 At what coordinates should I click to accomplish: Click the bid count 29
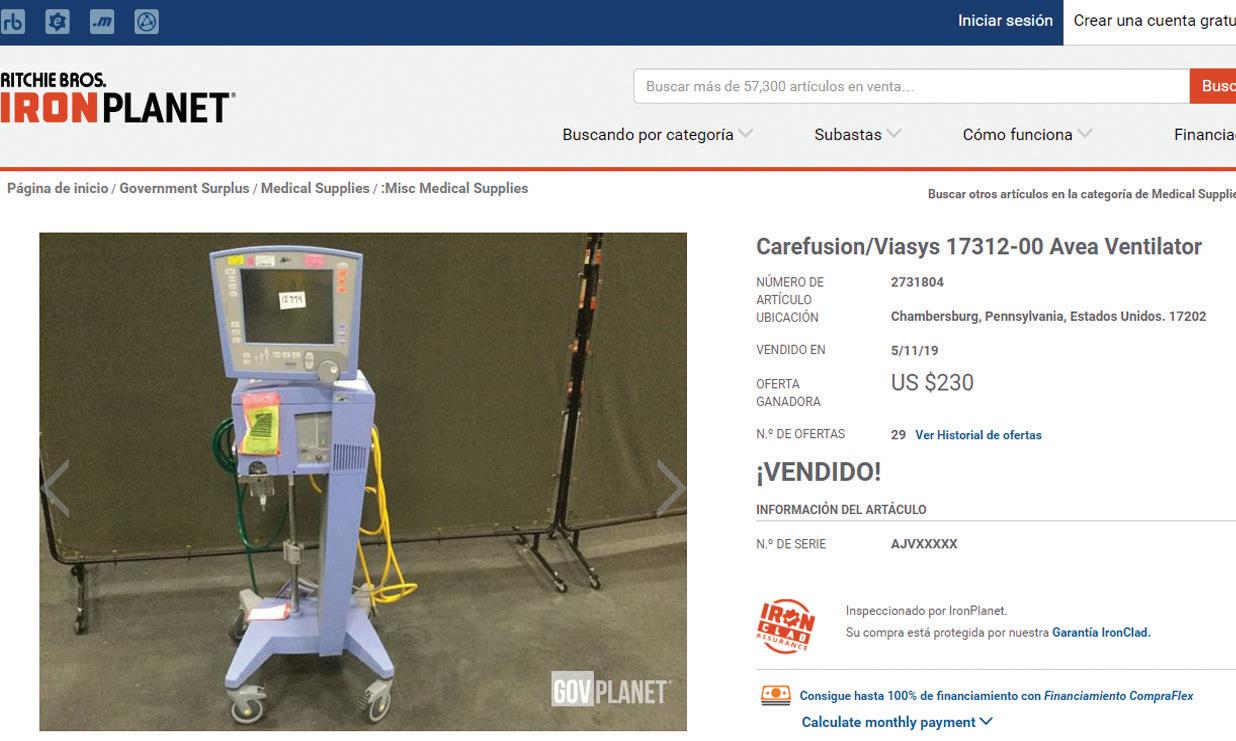[x=898, y=435]
